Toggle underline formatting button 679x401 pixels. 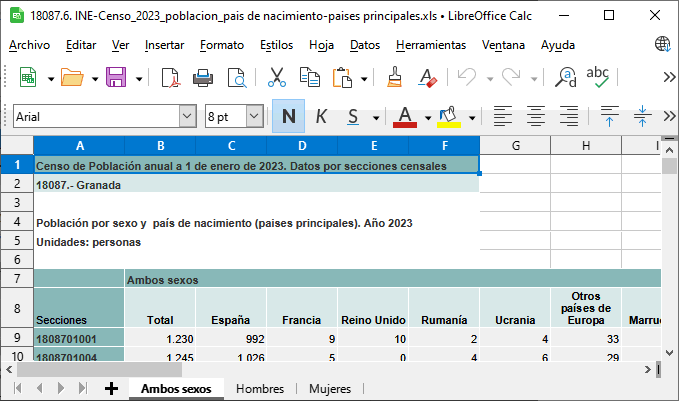point(353,116)
